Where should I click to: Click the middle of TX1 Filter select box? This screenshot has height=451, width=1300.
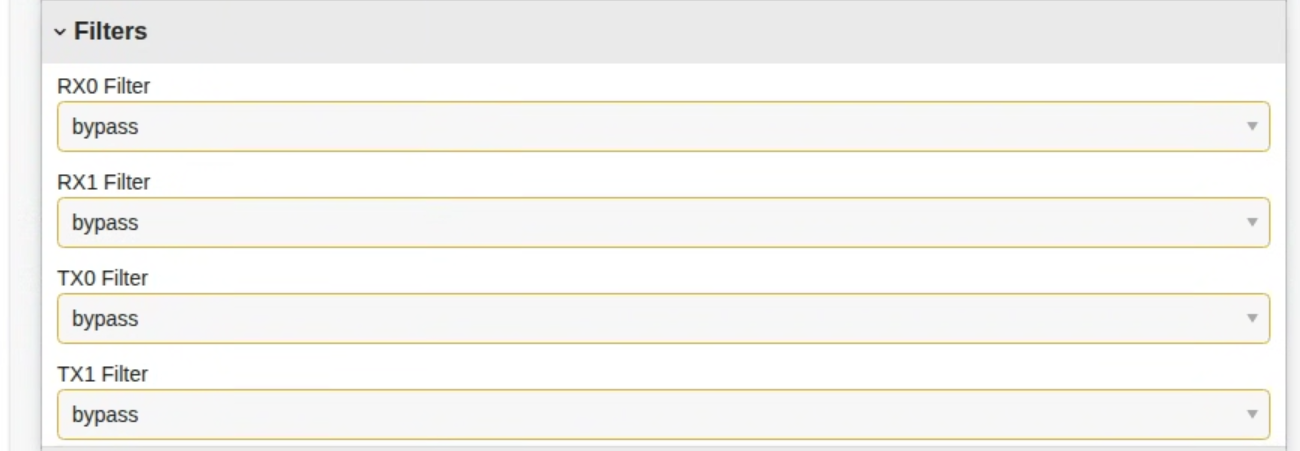(663, 415)
